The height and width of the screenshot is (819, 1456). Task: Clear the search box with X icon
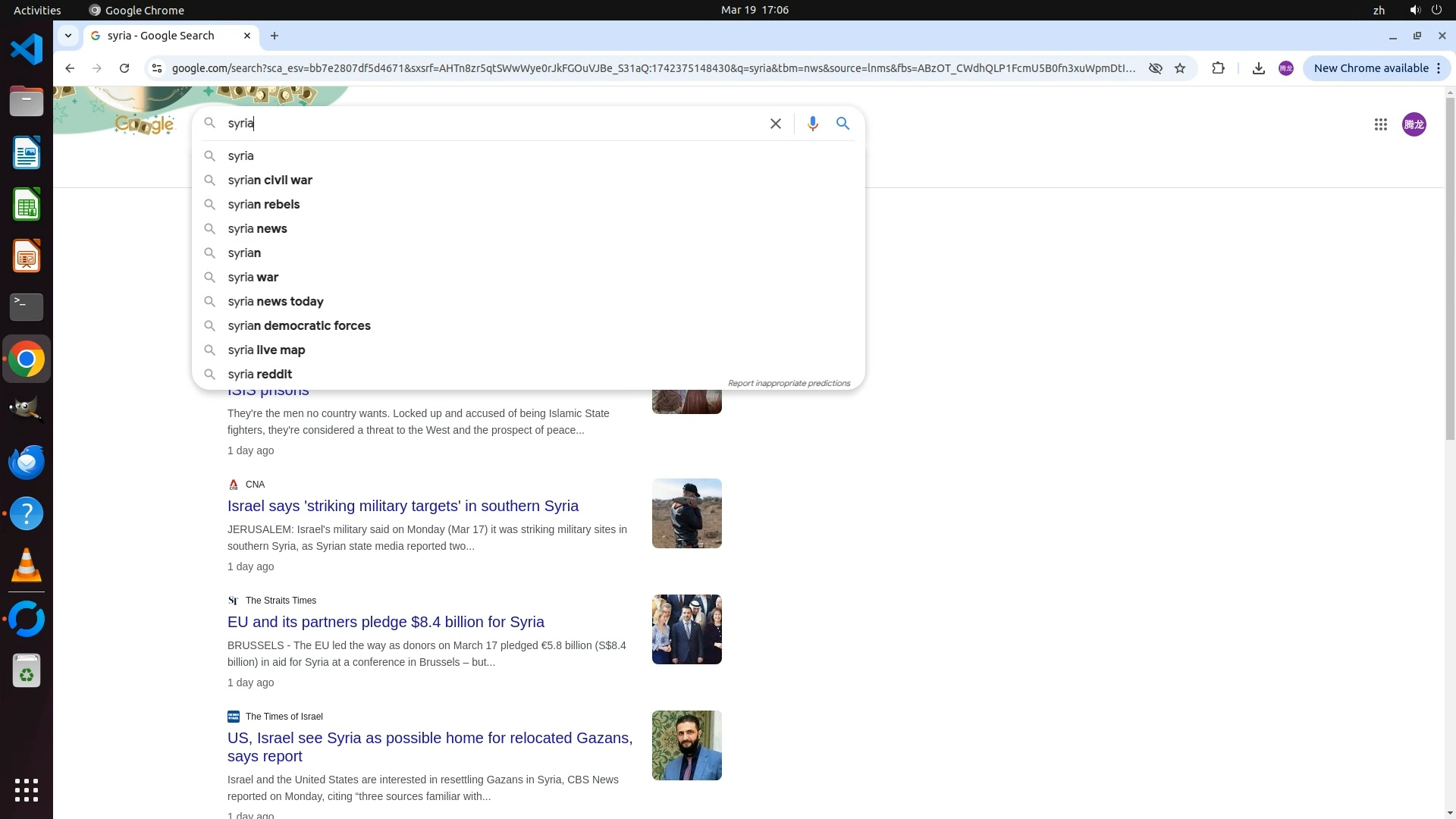point(775,124)
